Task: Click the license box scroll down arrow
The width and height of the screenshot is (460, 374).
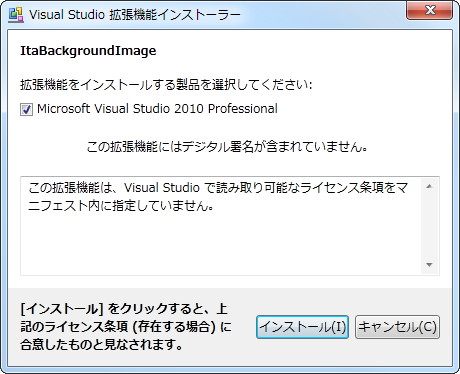Action: tap(429, 265)
